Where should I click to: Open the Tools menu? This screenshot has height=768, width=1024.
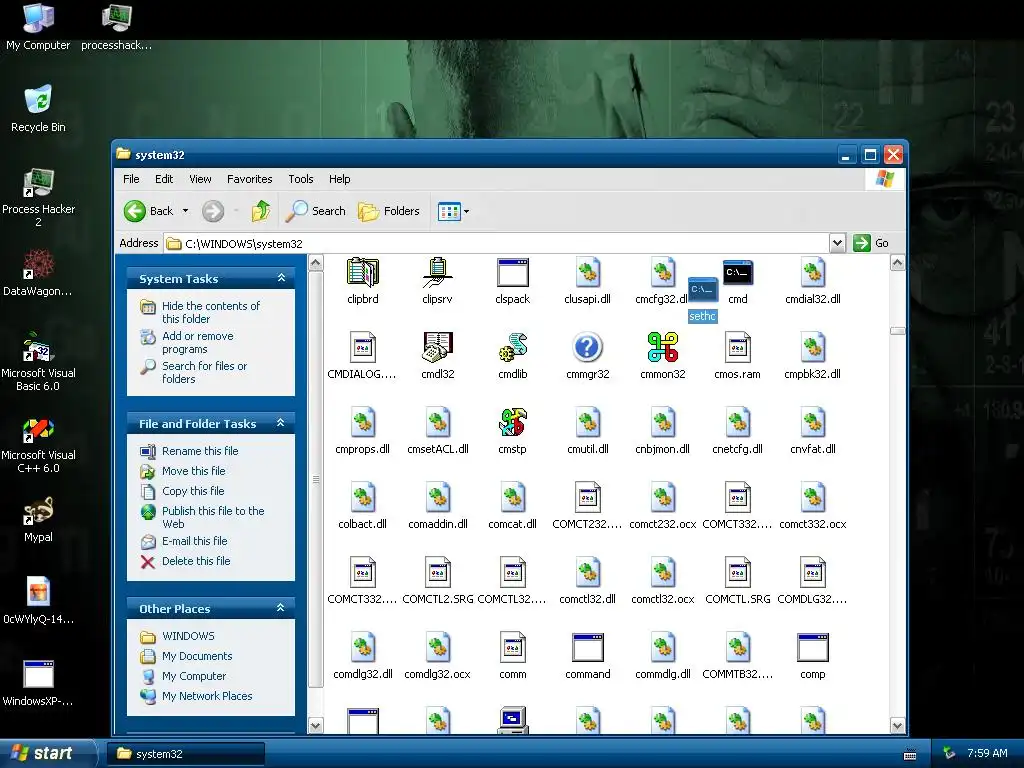[300, 179]
